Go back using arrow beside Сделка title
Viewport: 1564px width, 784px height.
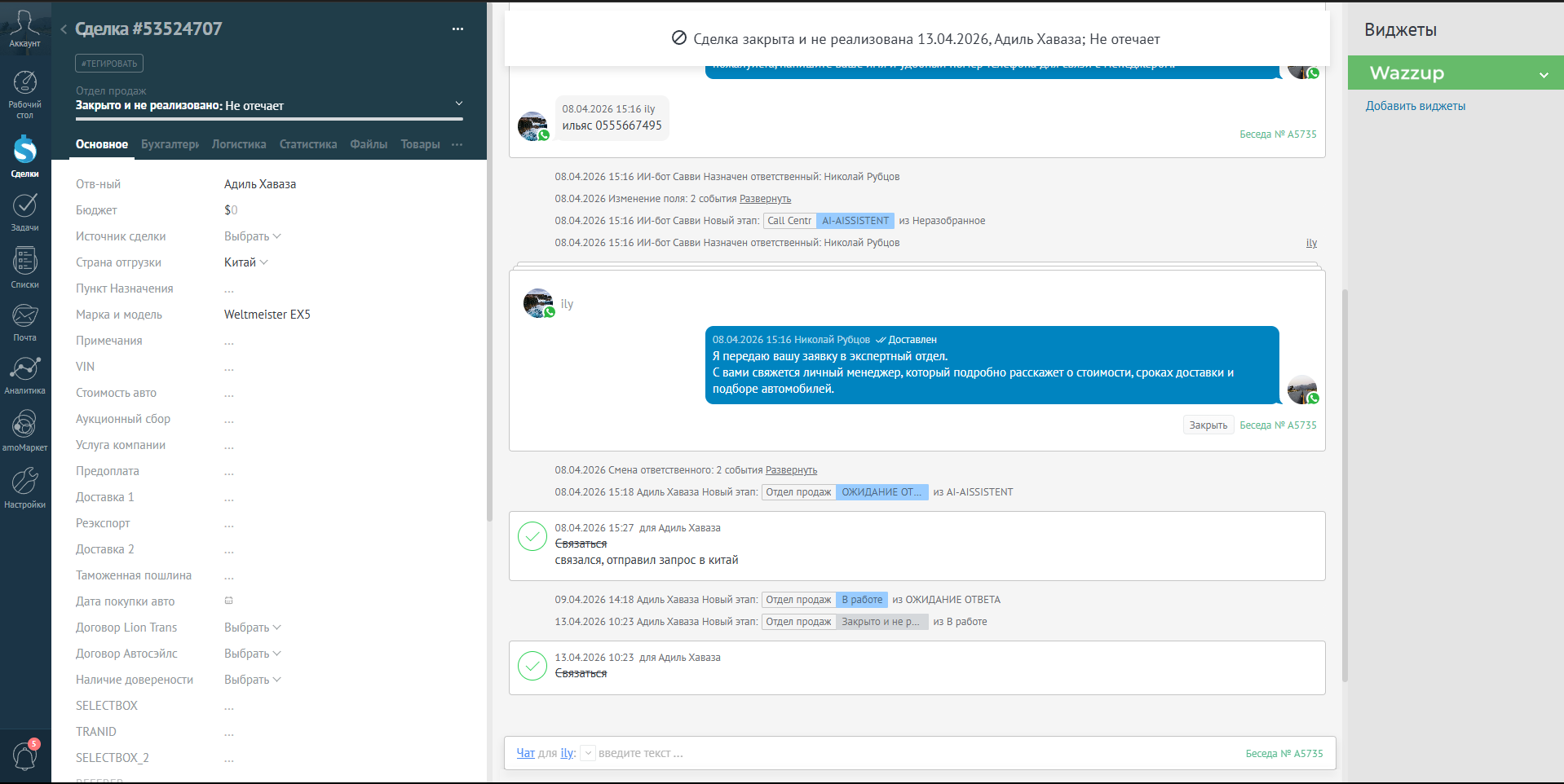point(64,29)
